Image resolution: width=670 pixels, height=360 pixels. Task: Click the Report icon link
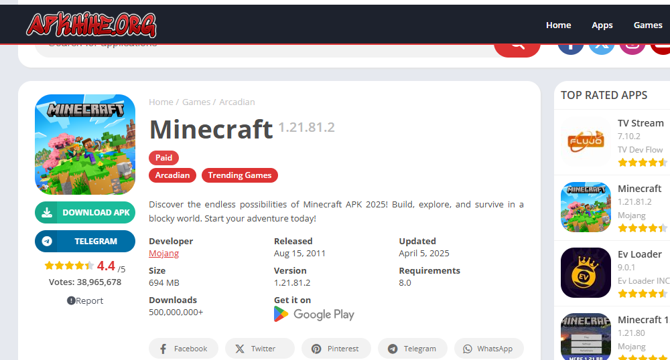(x=85, y=301)
